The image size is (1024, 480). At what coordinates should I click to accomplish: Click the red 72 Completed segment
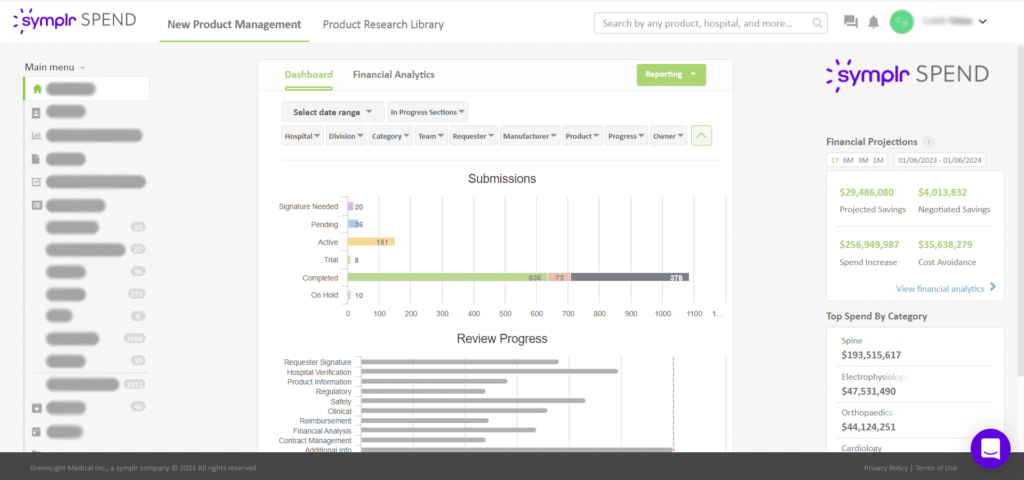point(559,278)
